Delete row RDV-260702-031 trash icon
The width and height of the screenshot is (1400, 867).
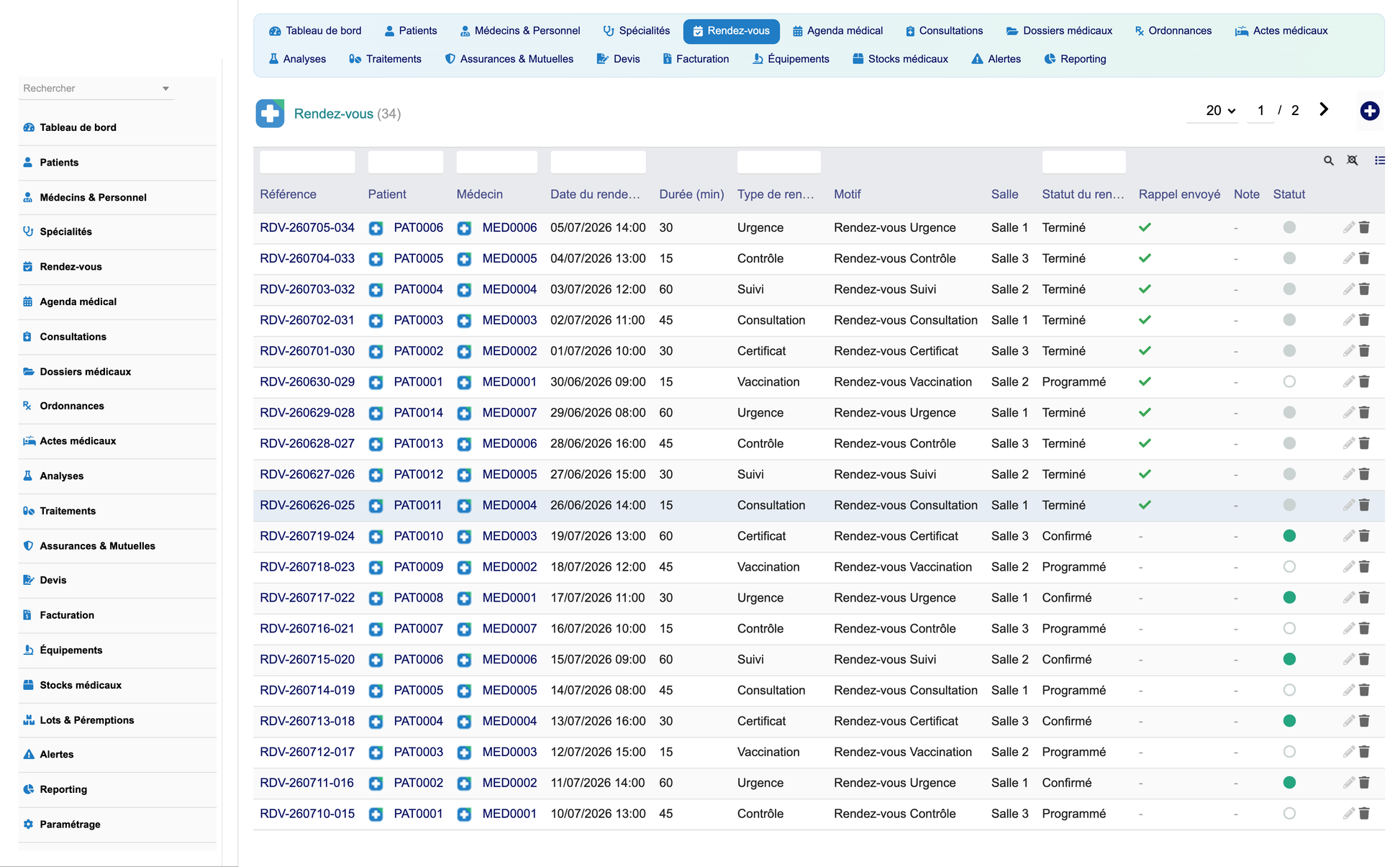pyautogui.click(x=1364, y=320)
